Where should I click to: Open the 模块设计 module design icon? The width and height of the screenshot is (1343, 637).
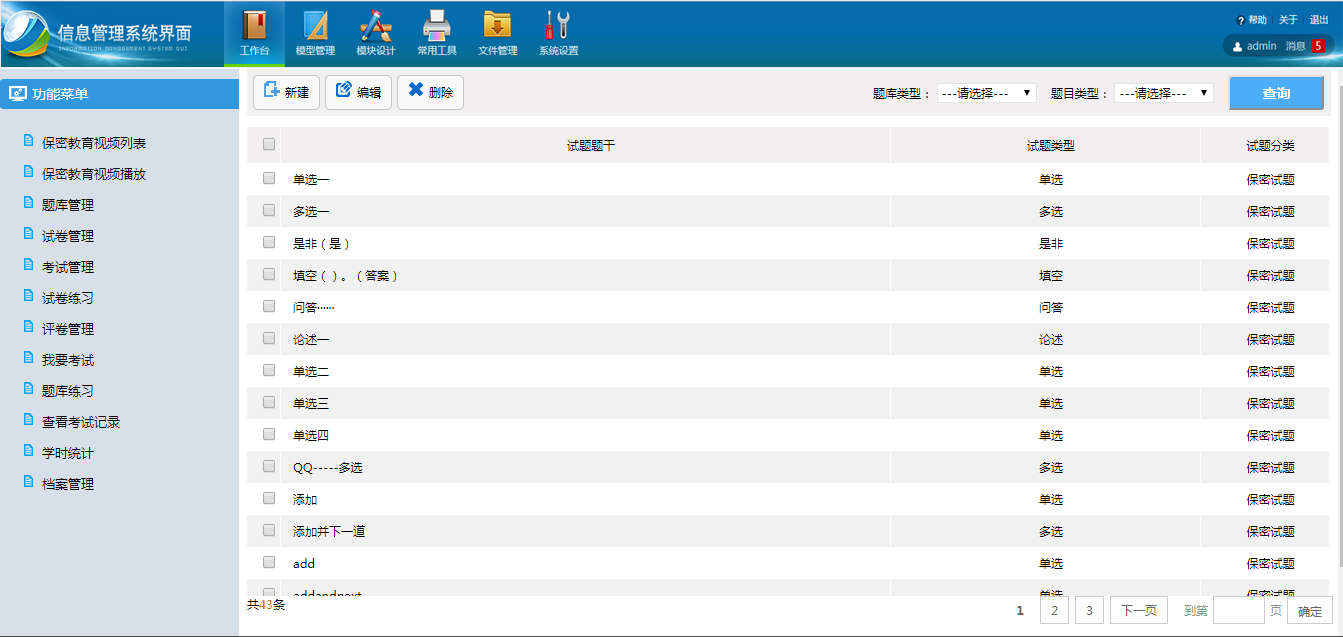(376, 26)
